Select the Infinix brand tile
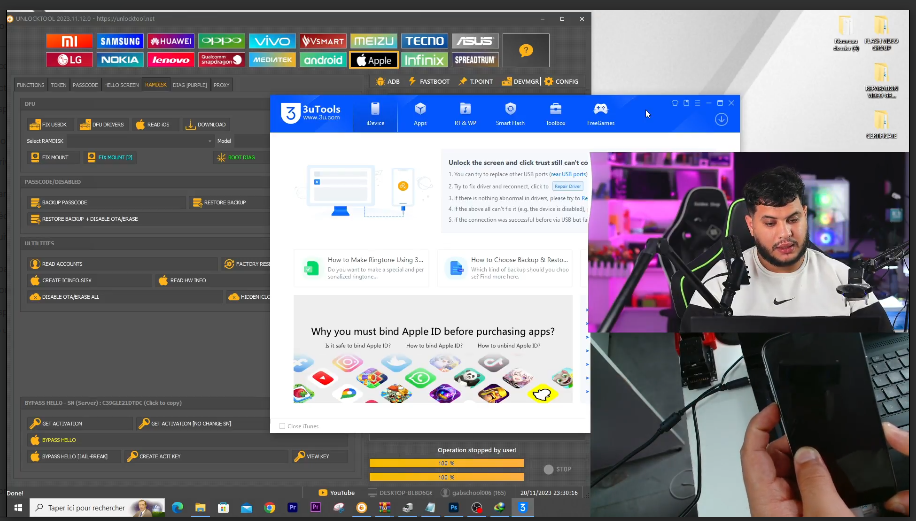This screenshot has height=521, width=916. pos(425,60)
